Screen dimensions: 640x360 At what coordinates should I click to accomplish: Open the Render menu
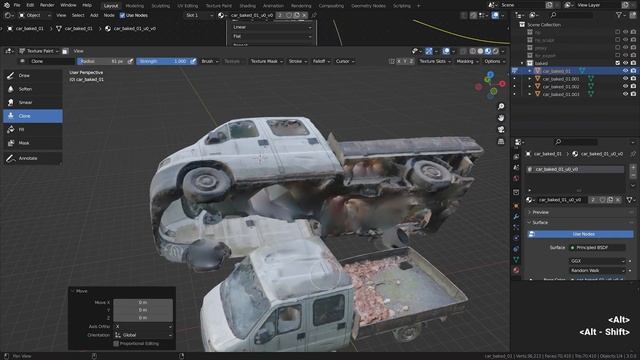(47, 5)
